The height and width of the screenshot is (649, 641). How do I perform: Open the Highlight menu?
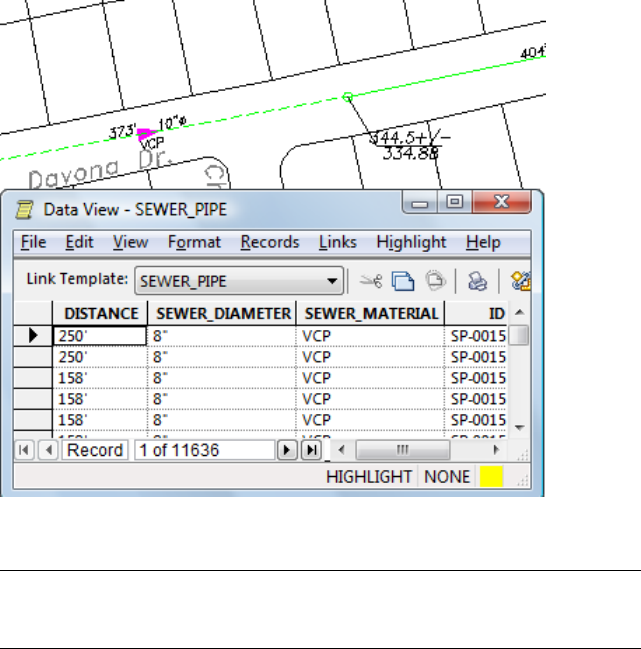click(412, 242)
